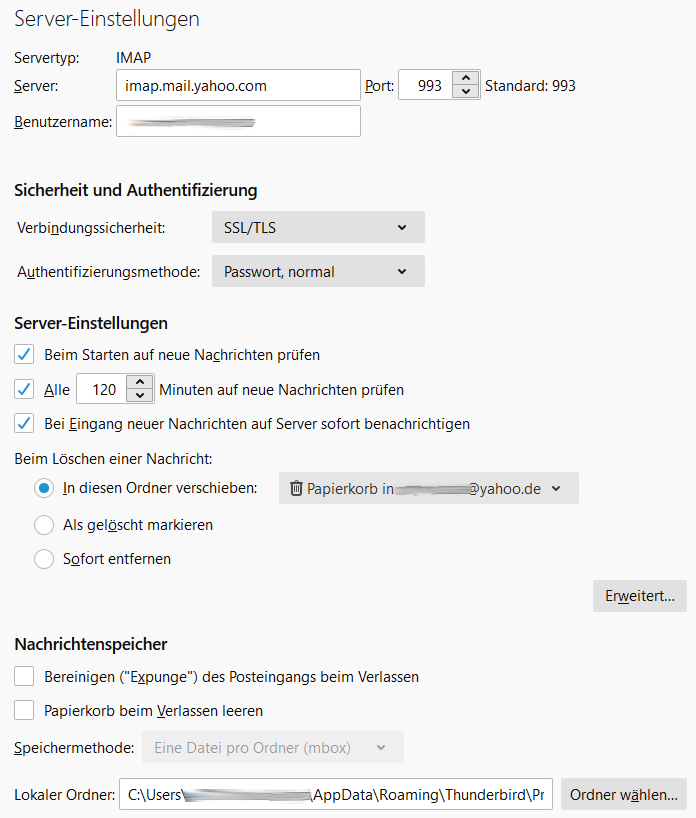Choose the 'Sofort entfernen' radio option
Screen dimensions: 696x818
(44, 559)
